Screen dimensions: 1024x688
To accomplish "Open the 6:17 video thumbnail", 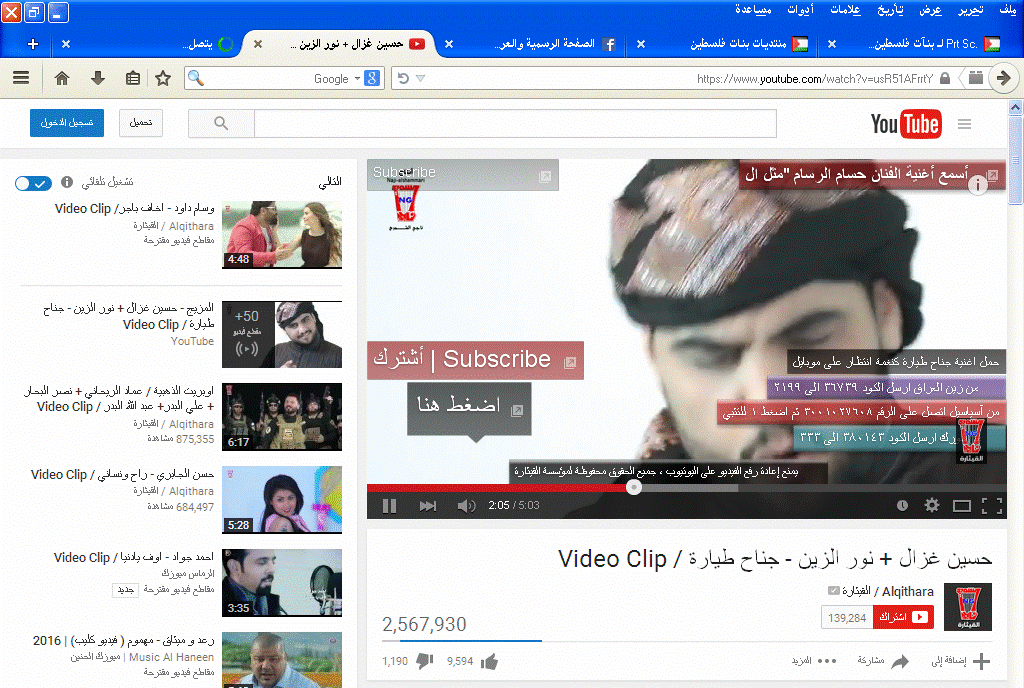I will (282, 417).
